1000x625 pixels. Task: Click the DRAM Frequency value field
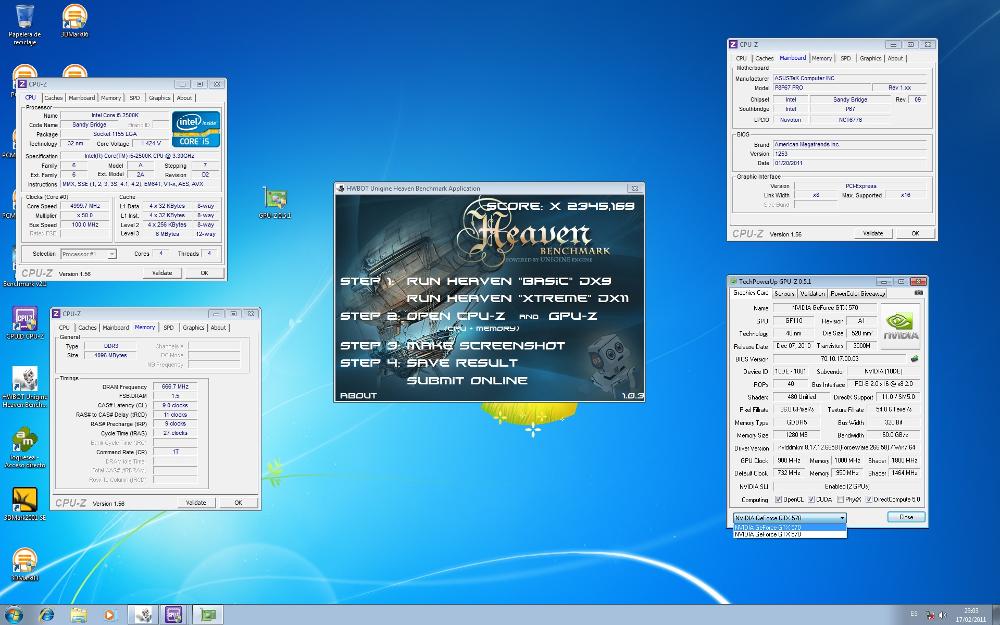coord(175,386)
